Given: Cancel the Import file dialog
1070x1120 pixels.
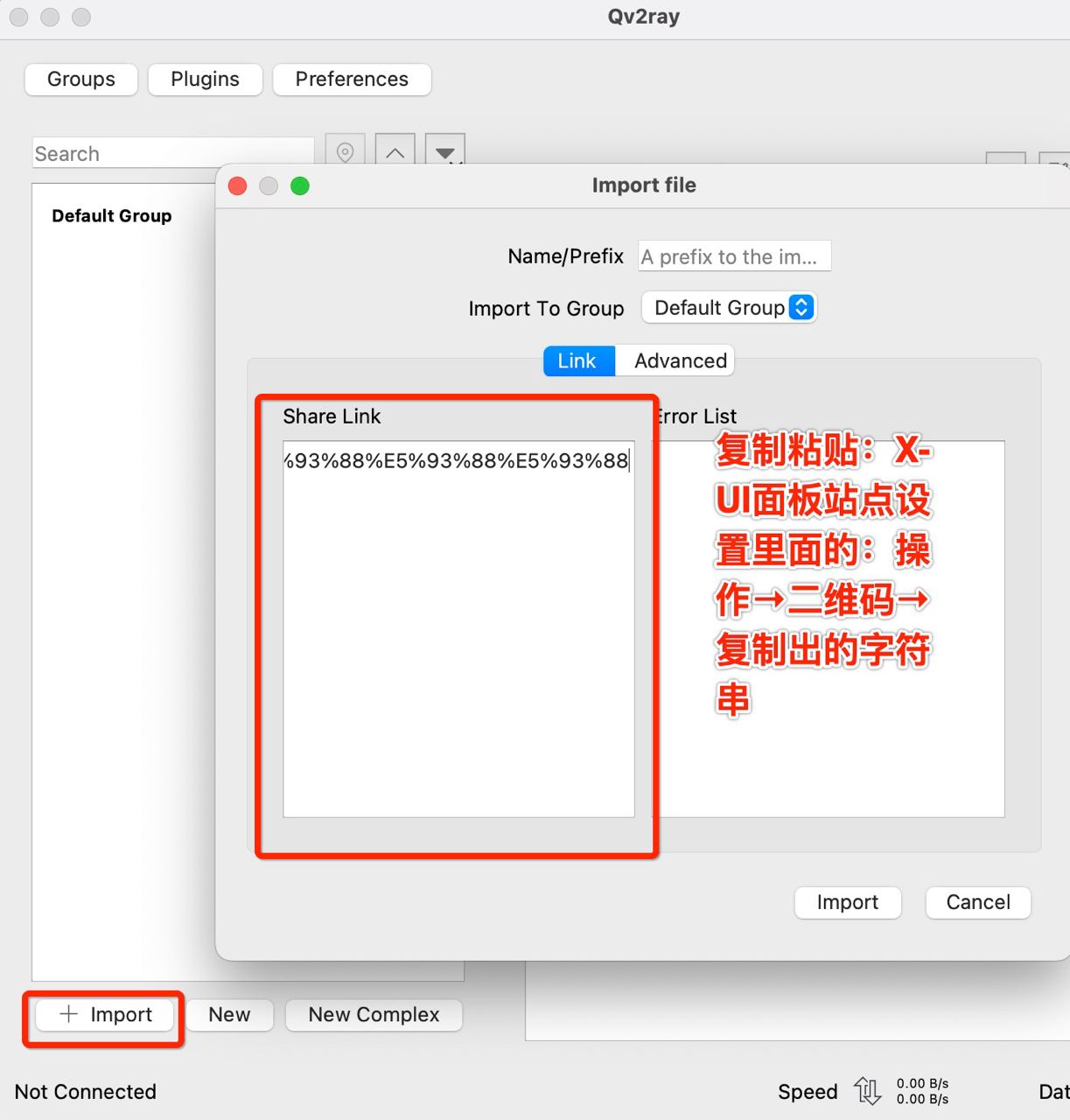Looking at the screenshot, I should [x=978, y=902].
